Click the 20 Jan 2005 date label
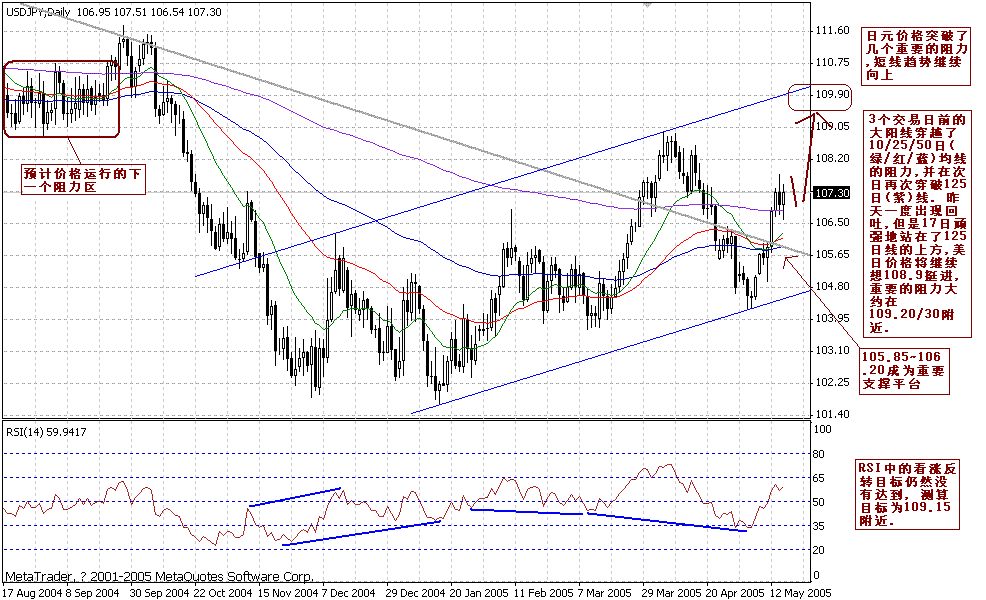This screenshot has height=600, width=986. point(479,593)
